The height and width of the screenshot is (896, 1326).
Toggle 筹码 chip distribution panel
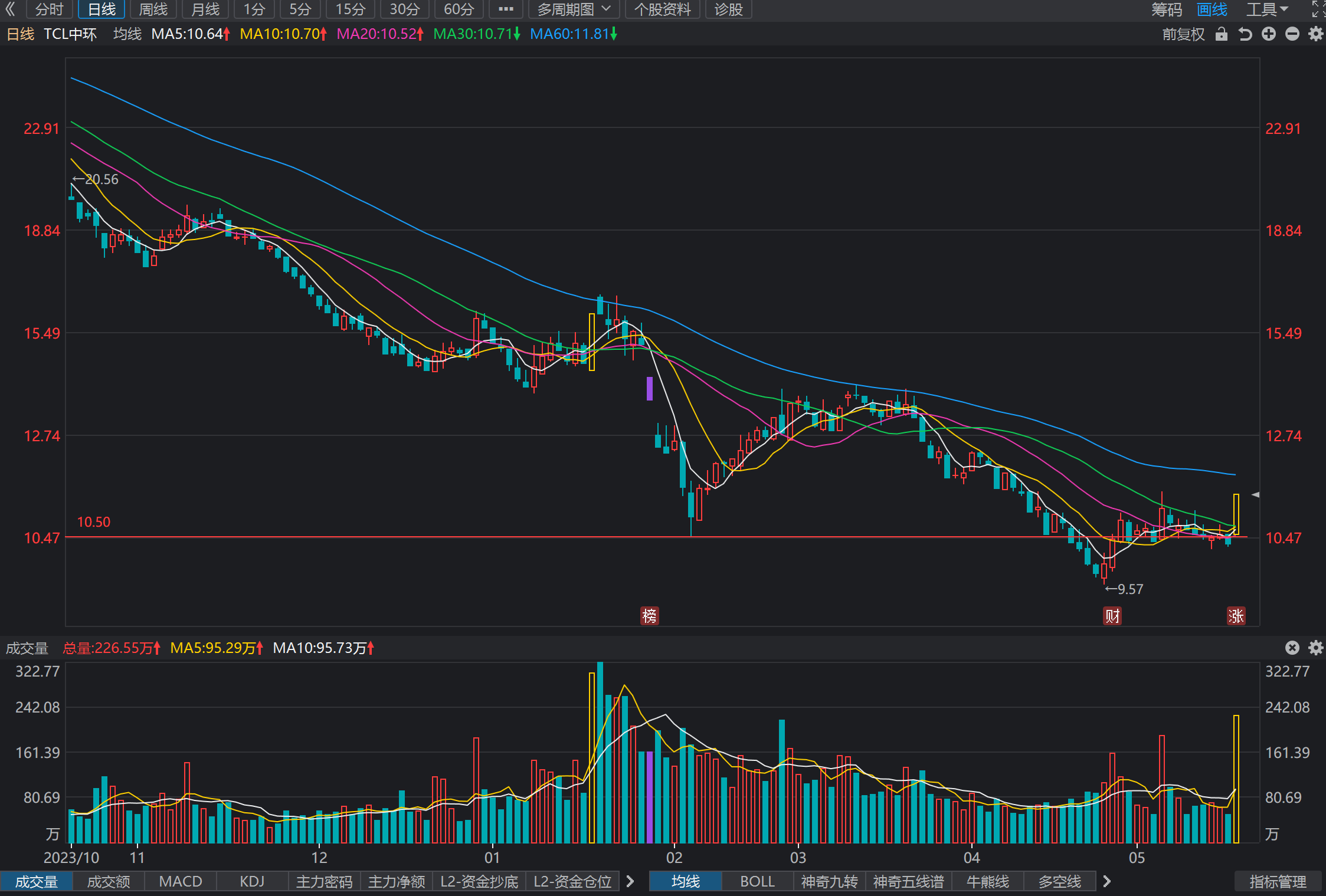(x=1167, y=9)
